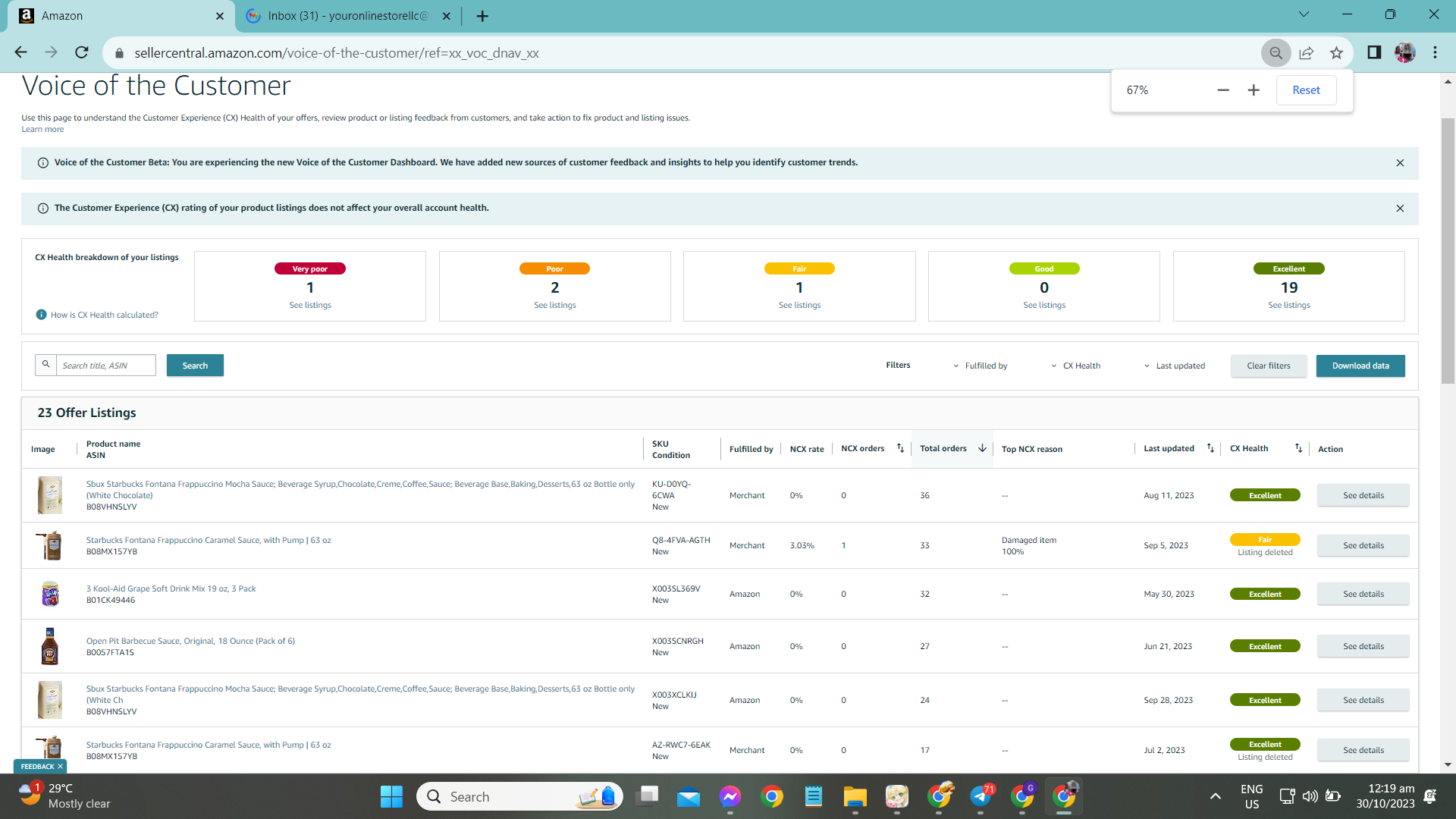
Task: Increase zoom with the plus button
Action: (x=1254, y=90)
